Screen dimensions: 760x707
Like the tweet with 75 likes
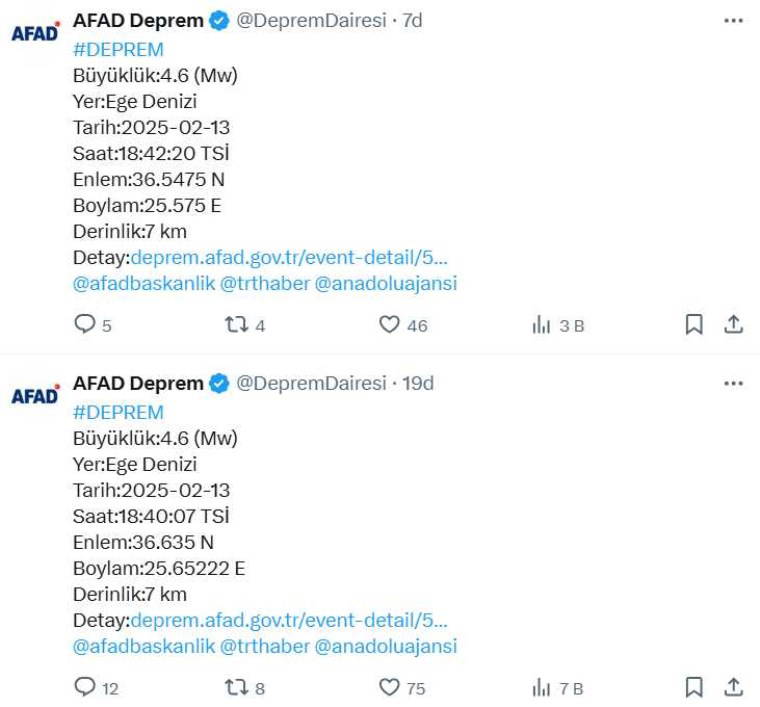389,687
